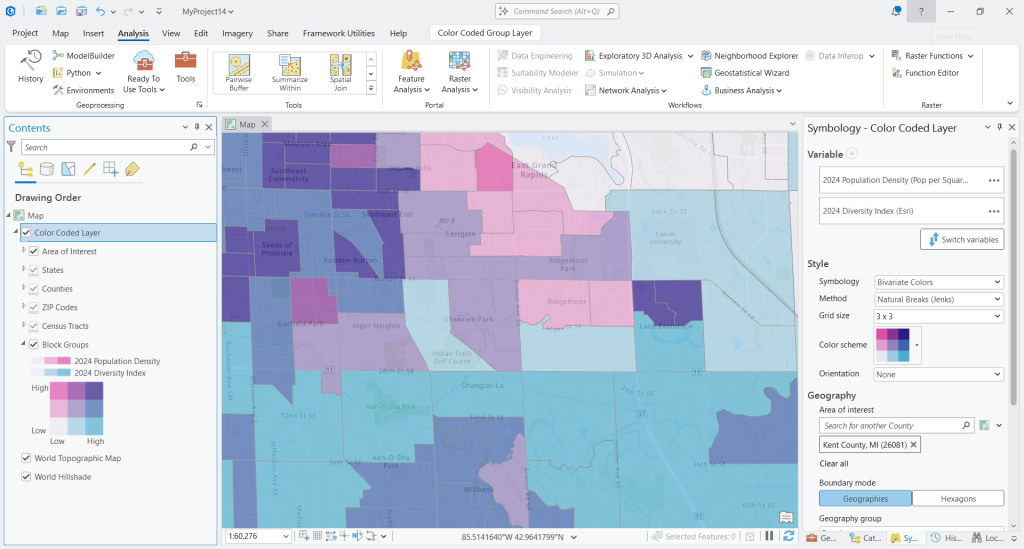Image resolution: width=1024 pixels, height=549 pixels.
Task: Select the Summarize Within tool
Action: pyautogui.click(x=290, y=72)
